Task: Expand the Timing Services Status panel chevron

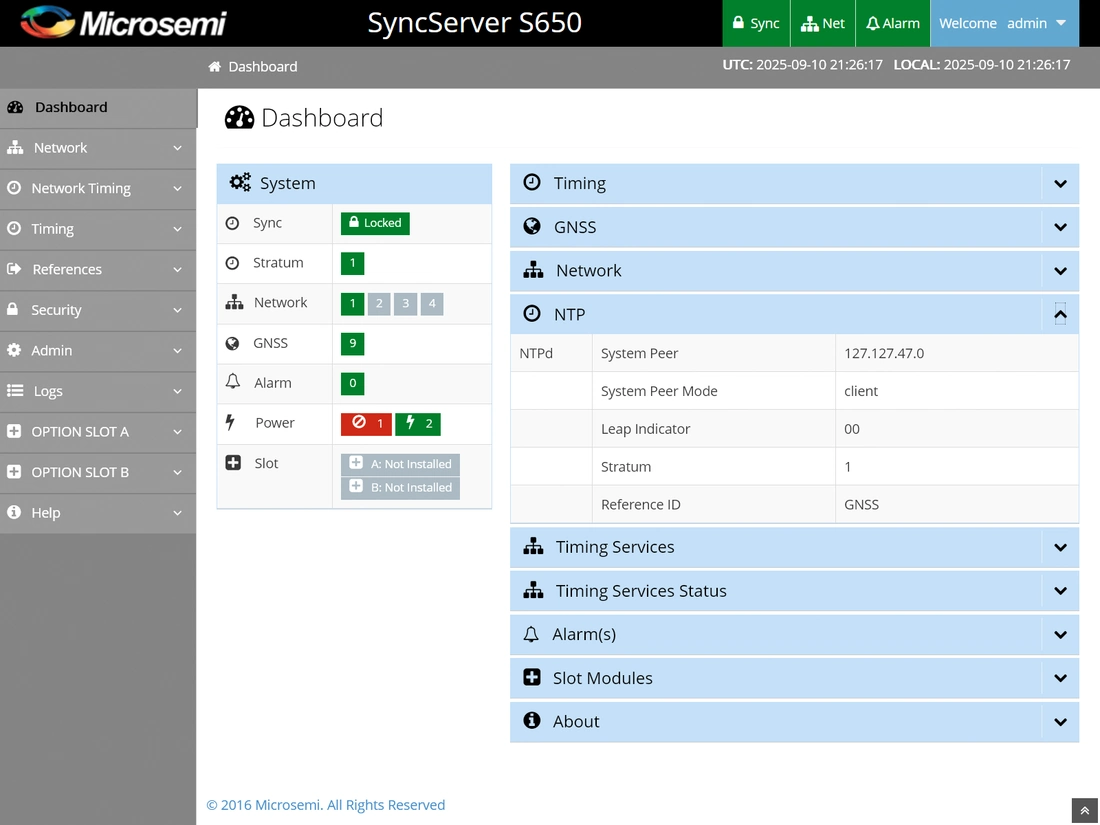Action: pyautogui.click(x=1061, y=591)
